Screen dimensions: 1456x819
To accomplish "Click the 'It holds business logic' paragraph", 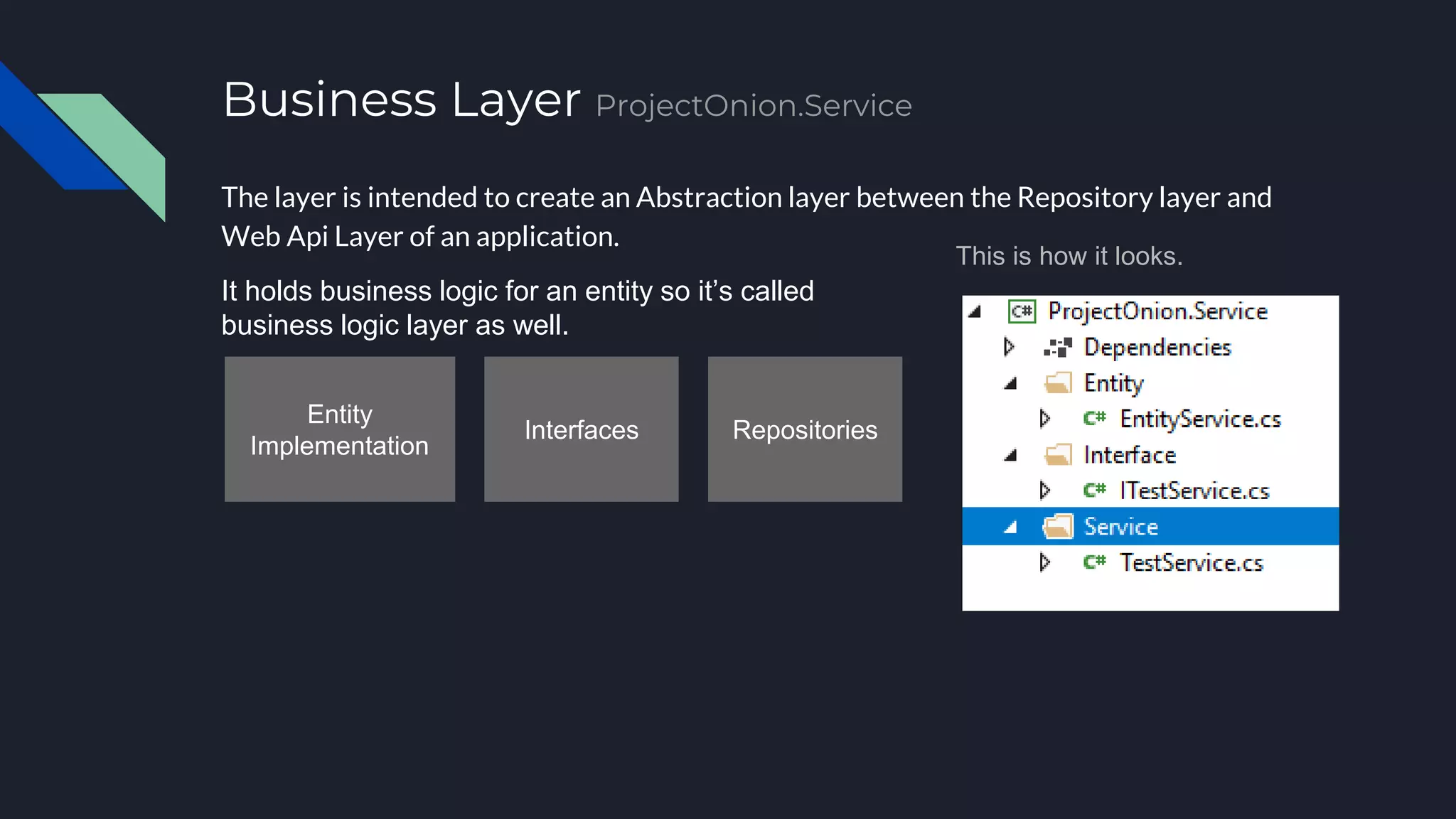I will (x=518, y=308).
